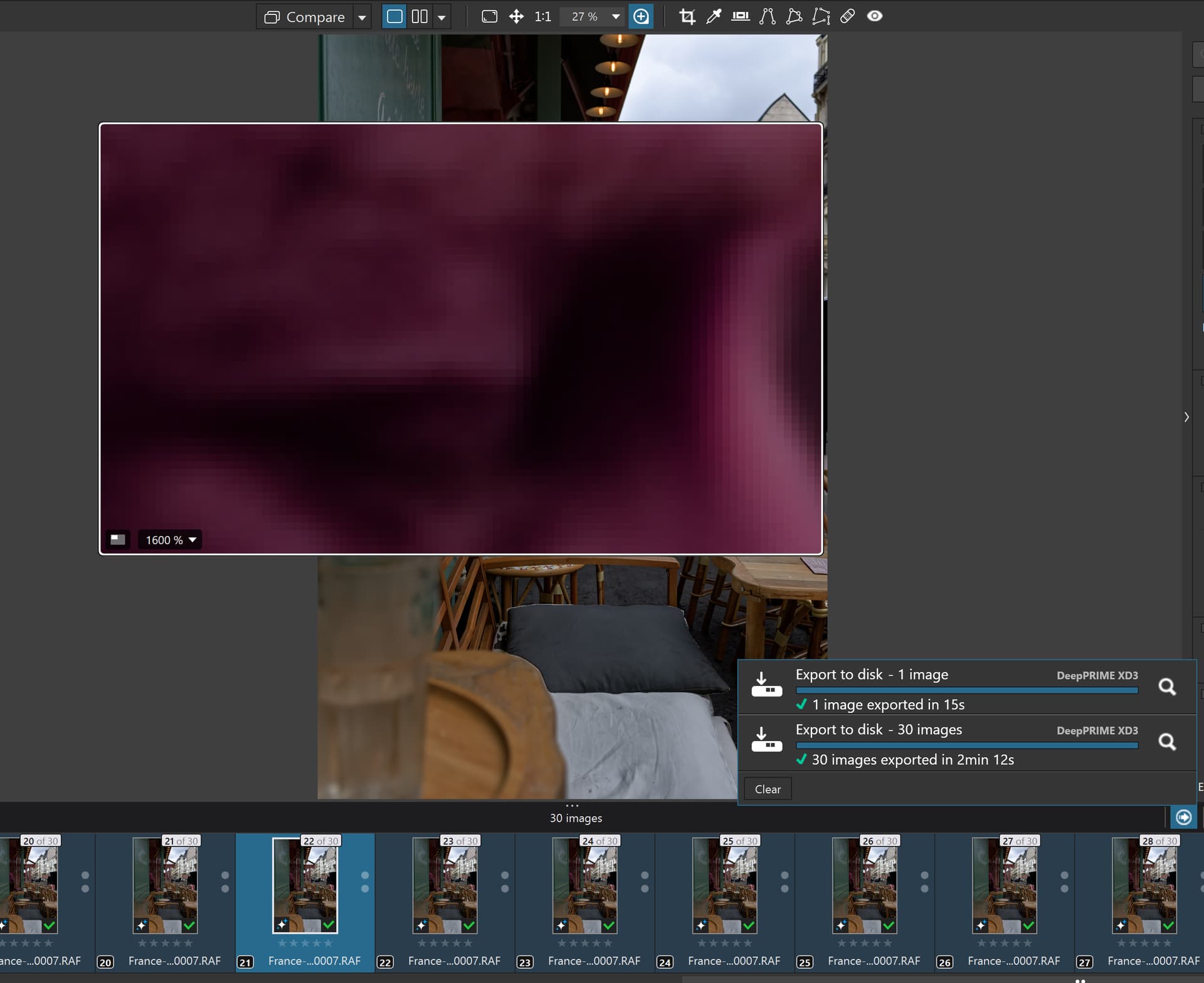Pick the white balance eyedropper tool
Image resolution: width=1204 pixels, height=983 pixels.
714,17
